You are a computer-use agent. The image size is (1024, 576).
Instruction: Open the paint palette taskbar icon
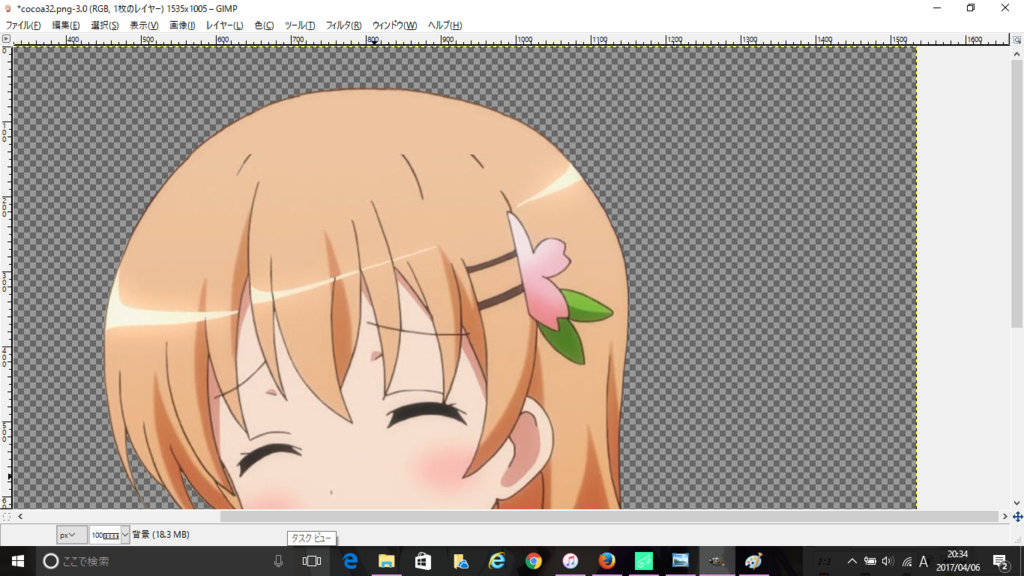(x=753, y=561)
